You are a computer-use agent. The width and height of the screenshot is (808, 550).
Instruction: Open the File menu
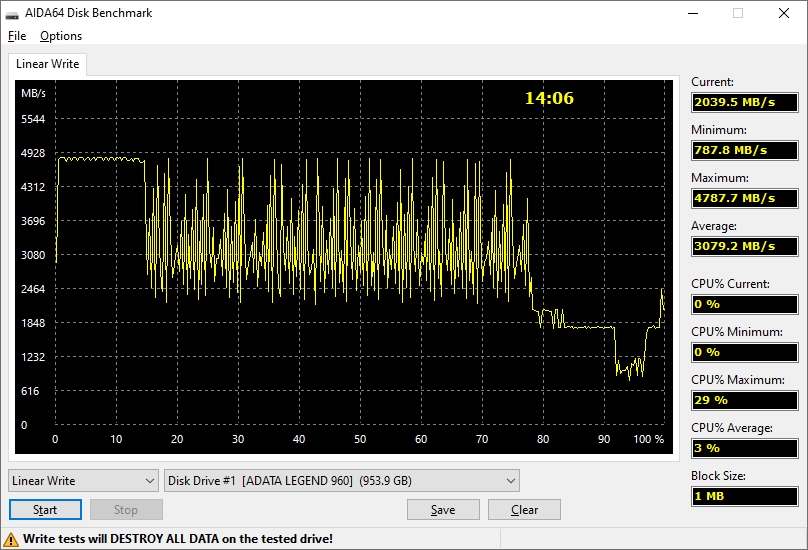(17, 36)
